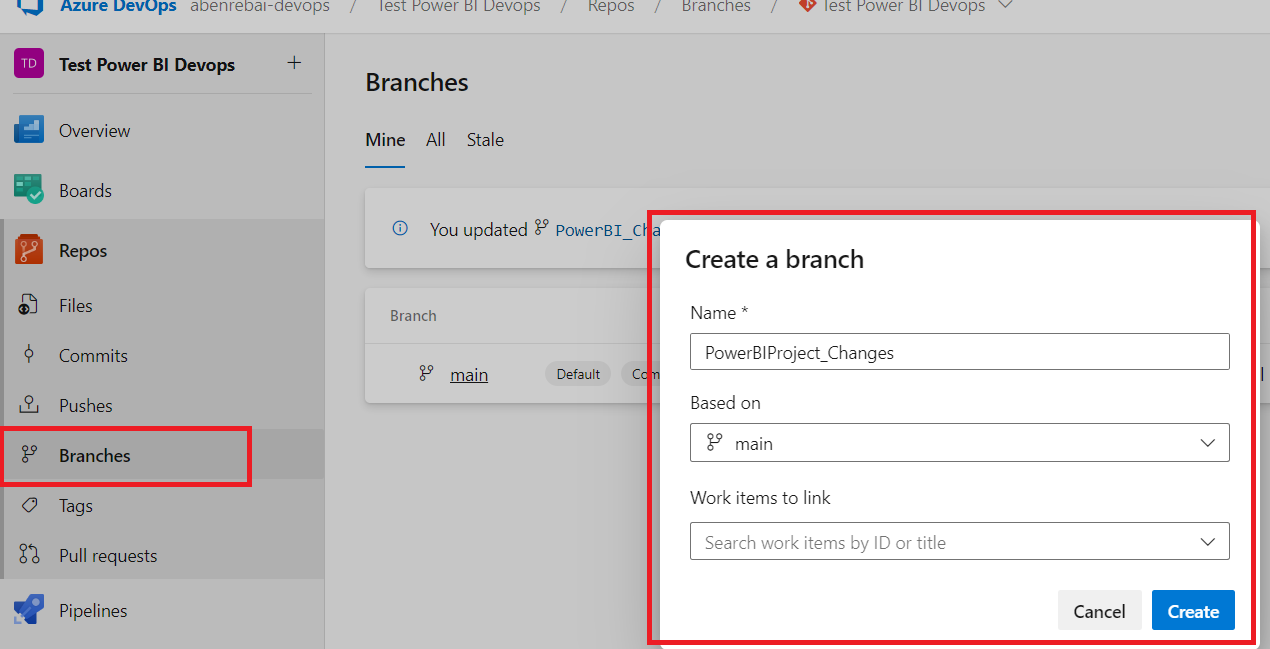
Task: Open the Based on main dropdown
Action: click(959, 443)
